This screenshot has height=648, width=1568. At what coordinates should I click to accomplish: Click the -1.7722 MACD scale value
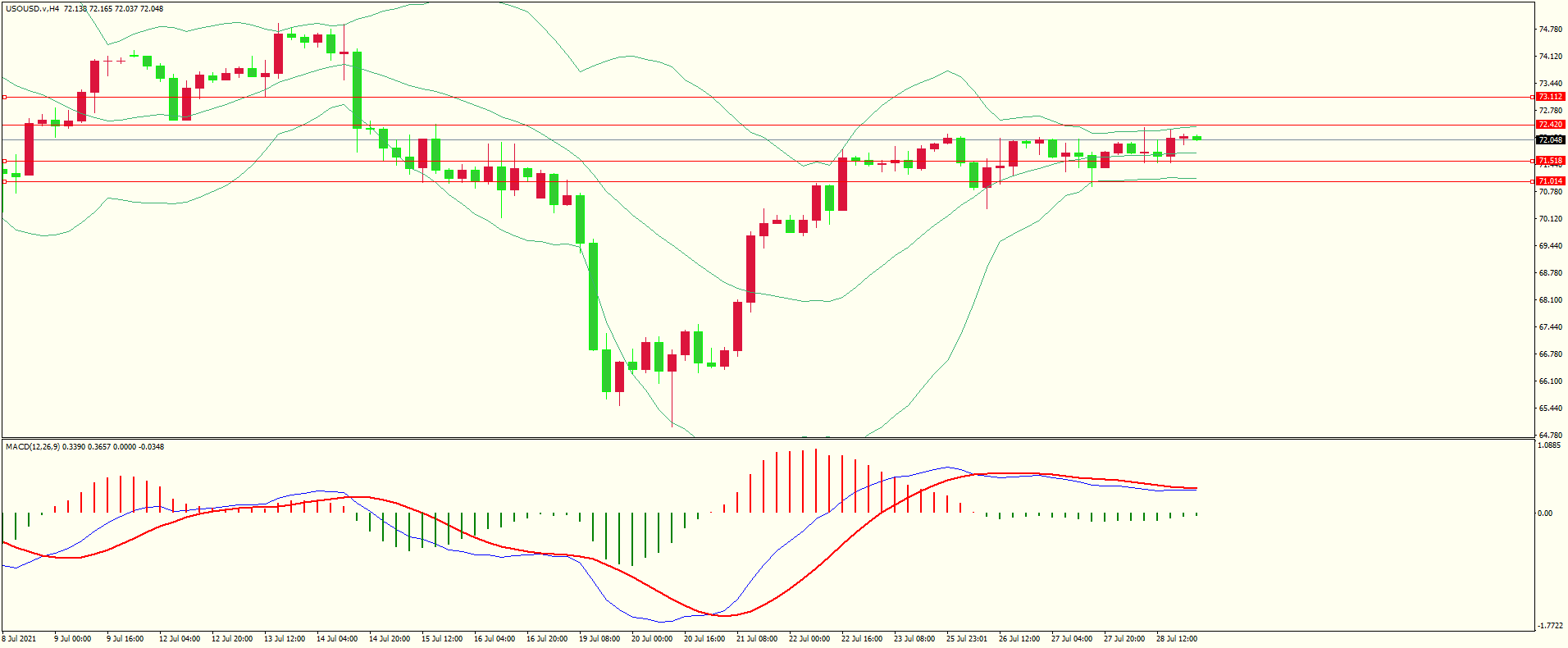(1549, 625)
